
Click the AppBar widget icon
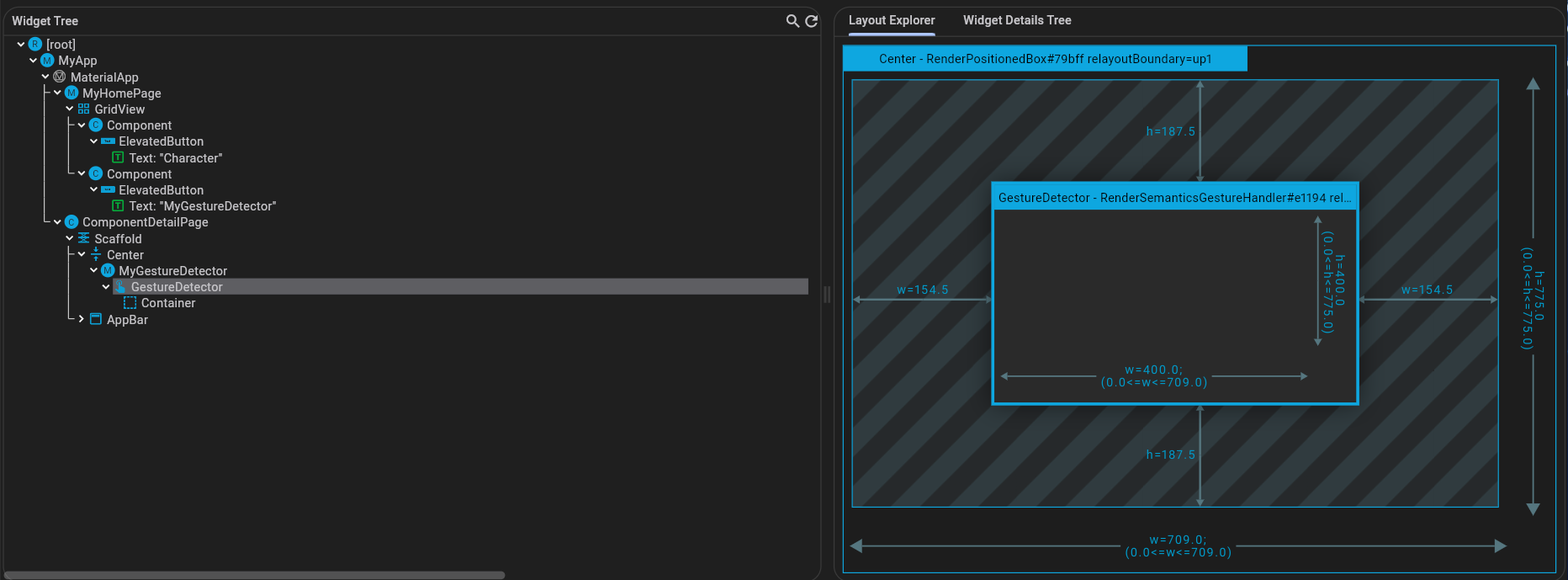point(96,319)
